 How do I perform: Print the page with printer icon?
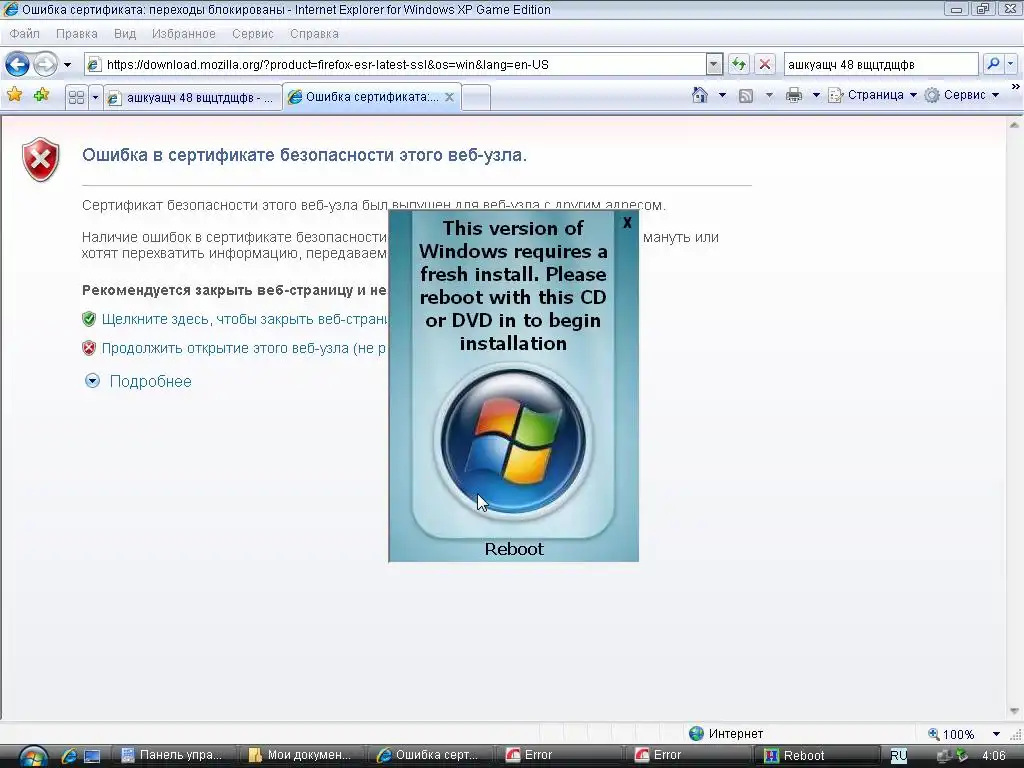(x=793, y=95)
